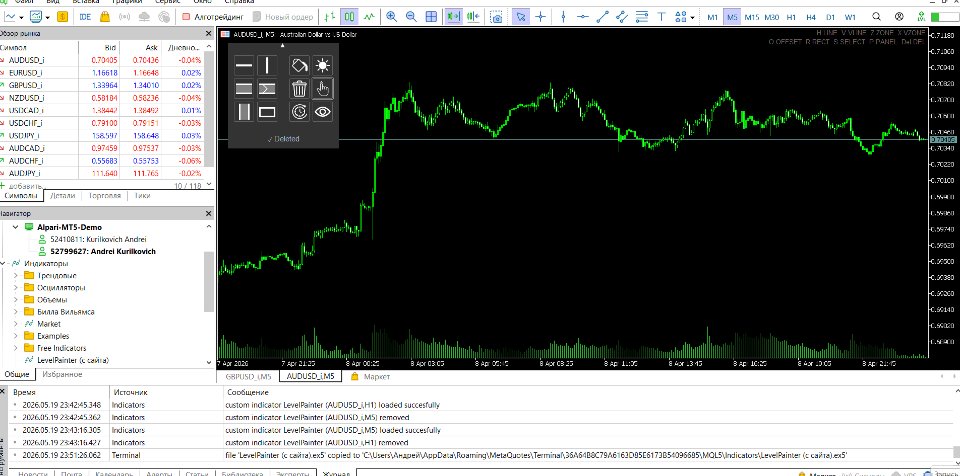This screenshot has height=476, width=960.
Task: Open the chart type dropdown arrow
Action: pos(21,17)
